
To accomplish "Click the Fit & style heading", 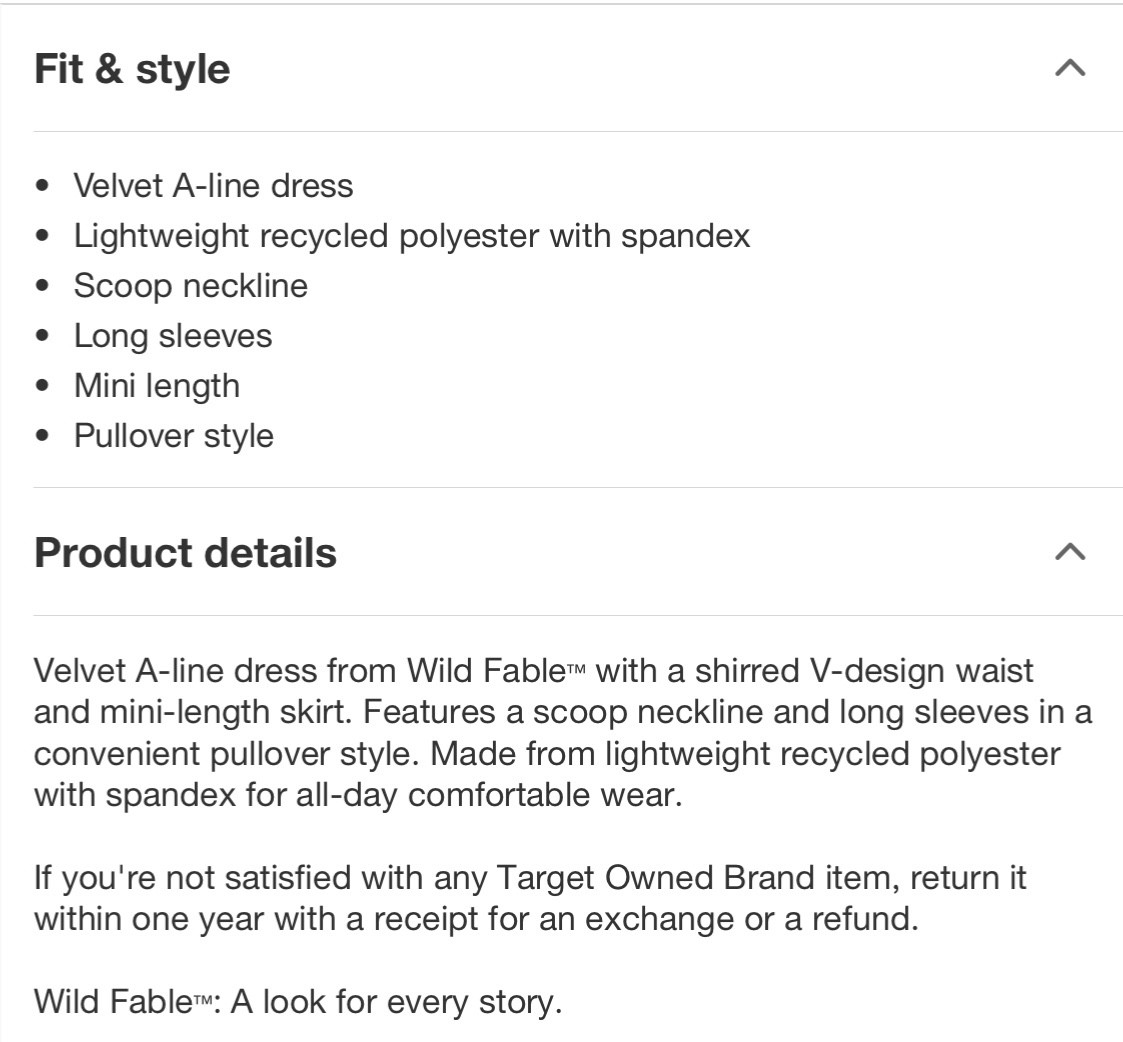I will [x=132, y=69].
